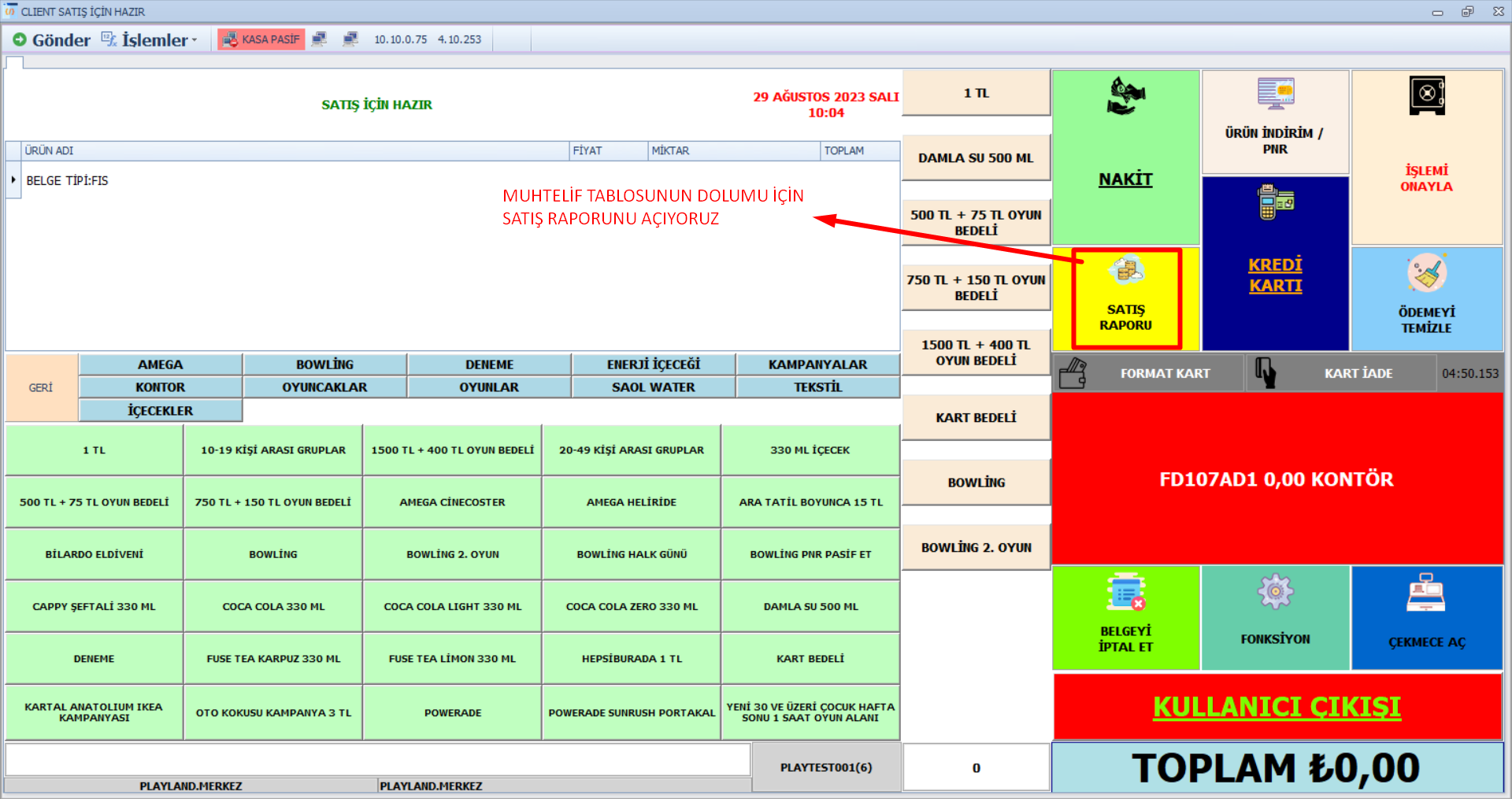Click the red FD107AD1 kontör panel
The height and width of the screenshot is (799, 1512).
(1276, 479)
